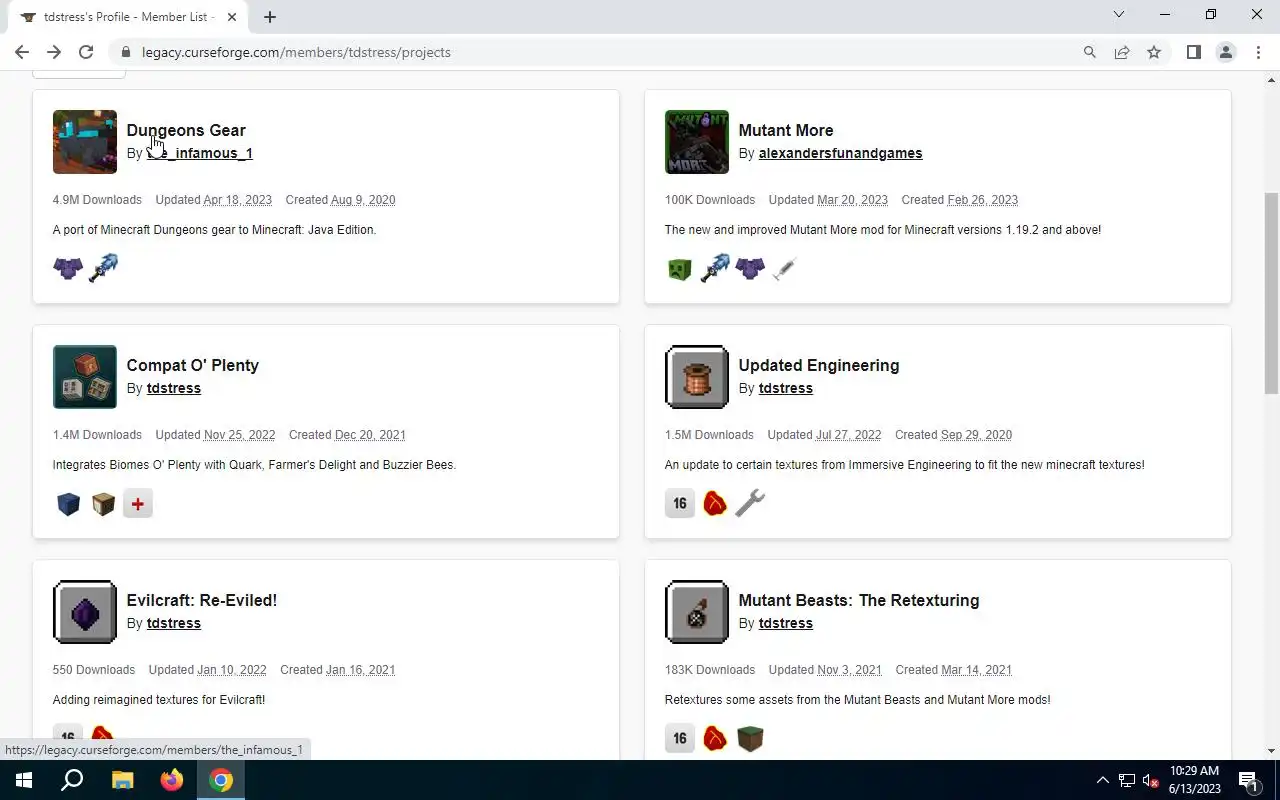Click the red plus icon under Compat O' Plenty
Image resolution: width=1280 pixels, height=800 pixels.
point(138,503)
